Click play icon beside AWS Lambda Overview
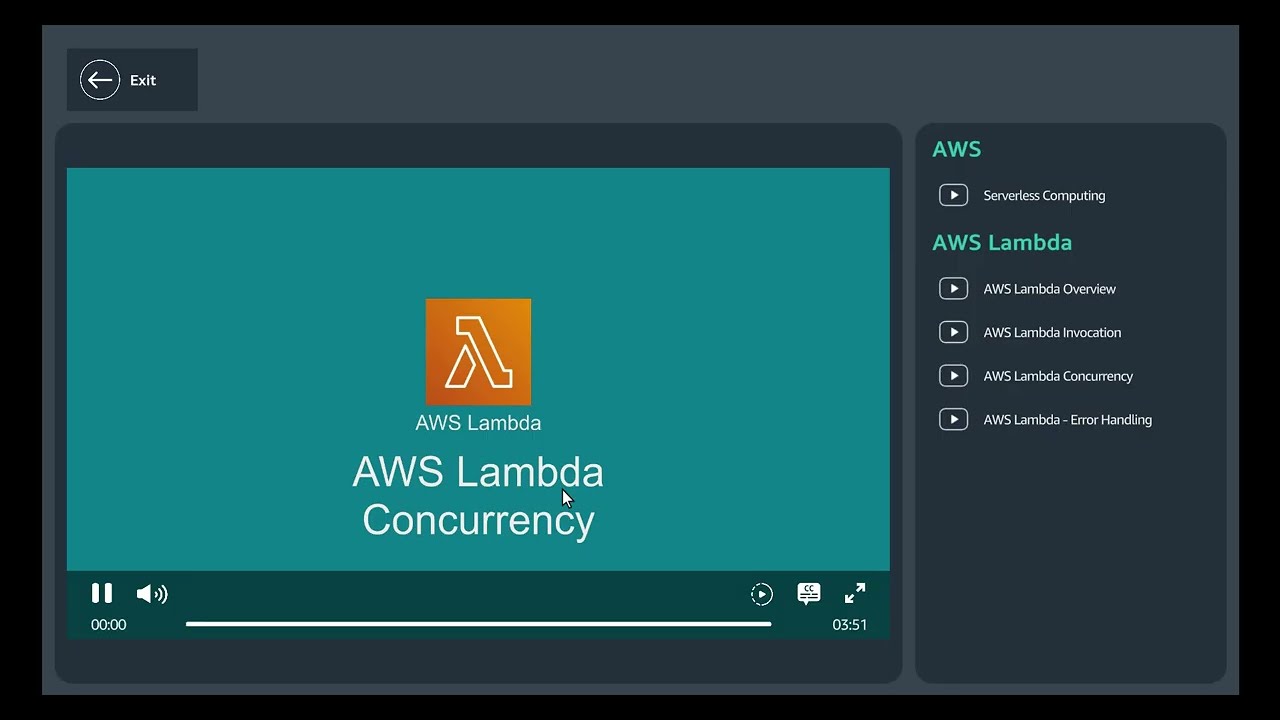 pyautogui.click(x=953, y=289)
